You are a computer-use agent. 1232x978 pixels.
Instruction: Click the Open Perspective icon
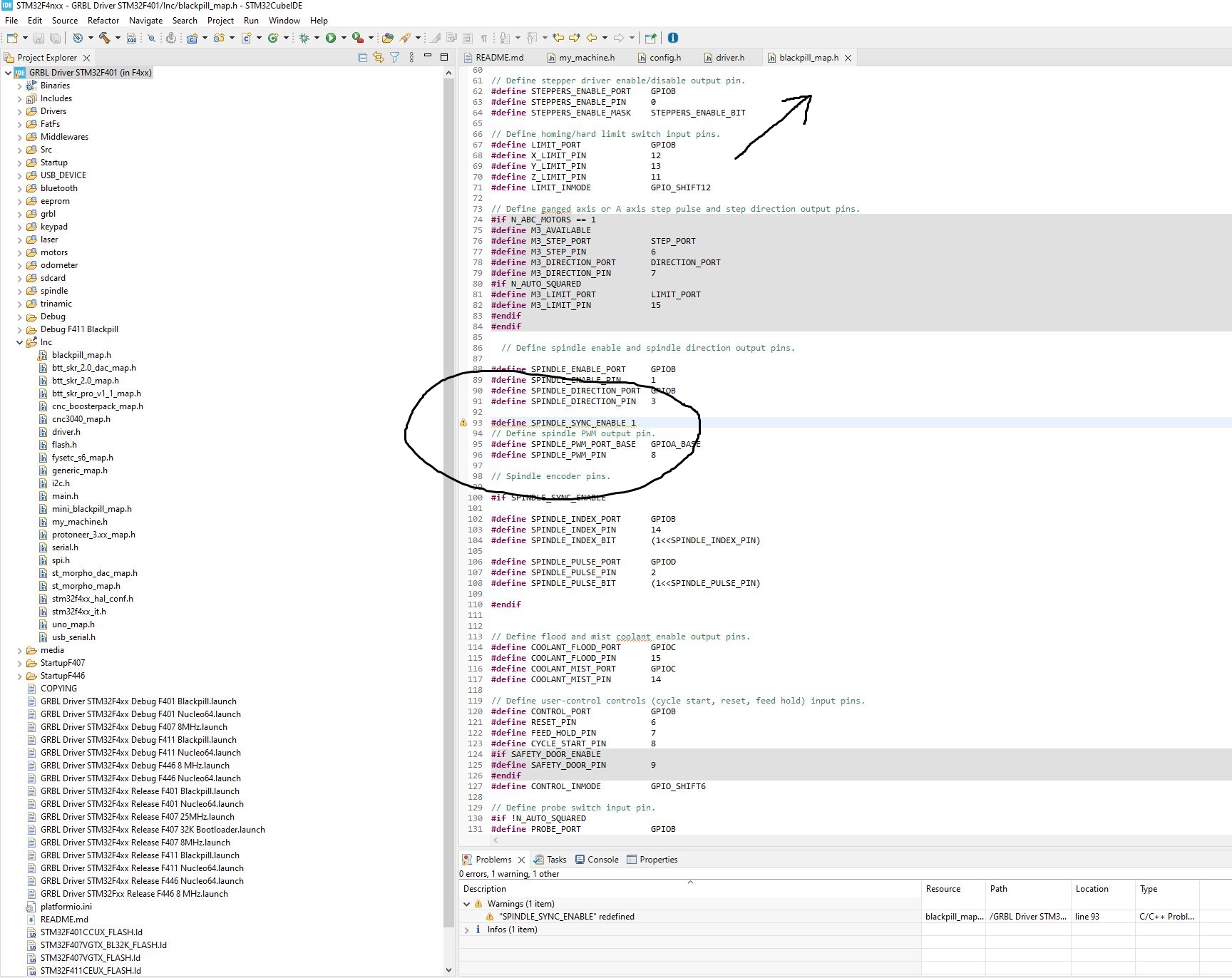(x=650, y=38)
